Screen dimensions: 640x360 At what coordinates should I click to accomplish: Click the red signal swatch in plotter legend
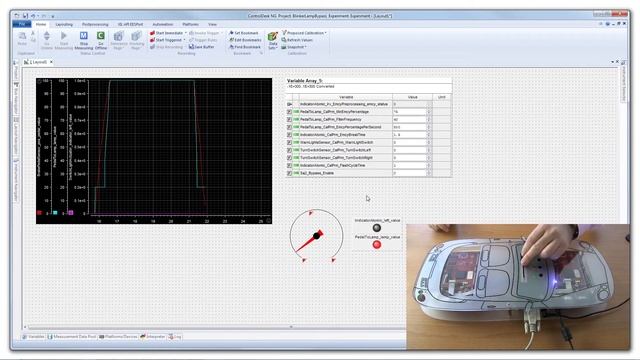tap(40, 213)
